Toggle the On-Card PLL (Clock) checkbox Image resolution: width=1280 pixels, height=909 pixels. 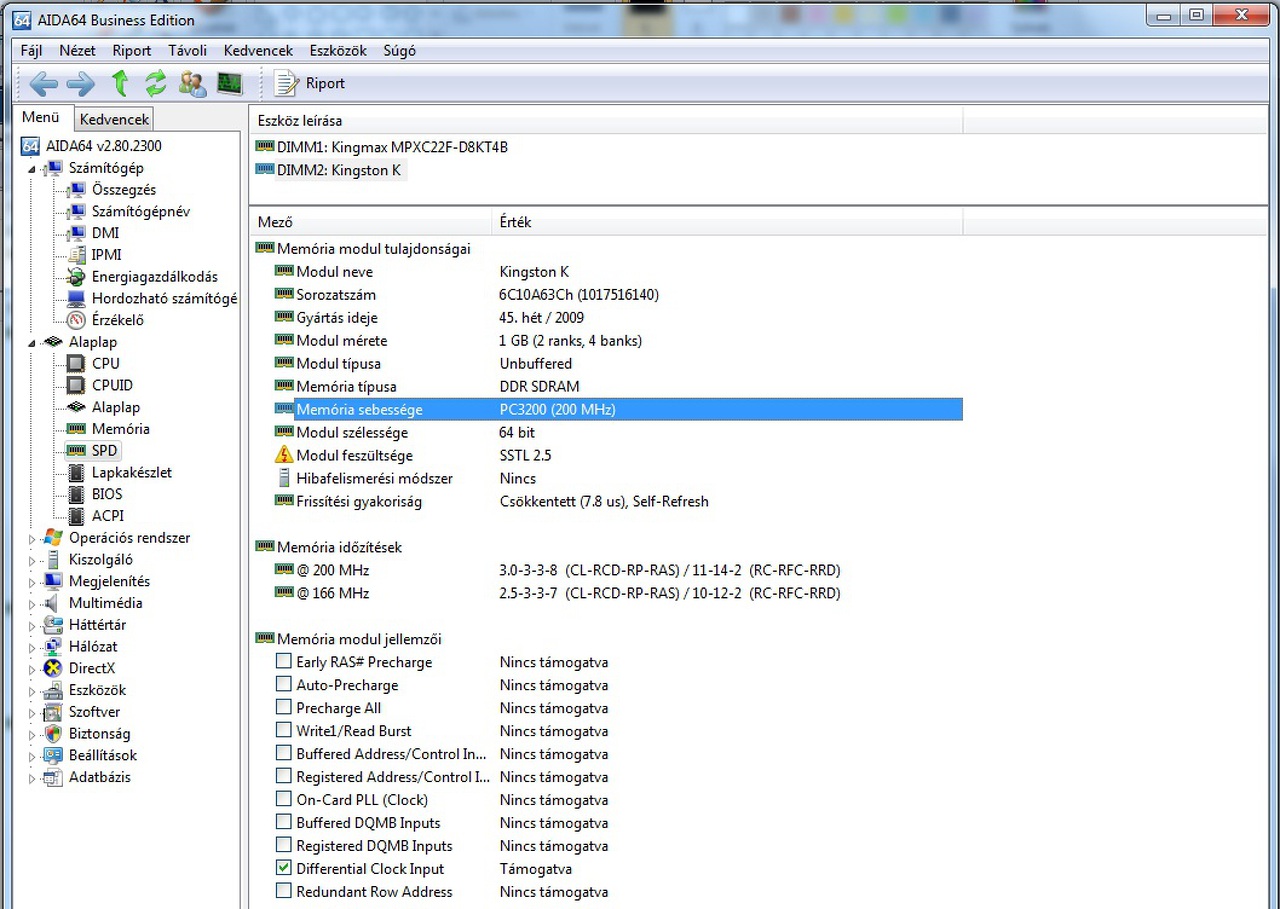[x=284, y=799]
